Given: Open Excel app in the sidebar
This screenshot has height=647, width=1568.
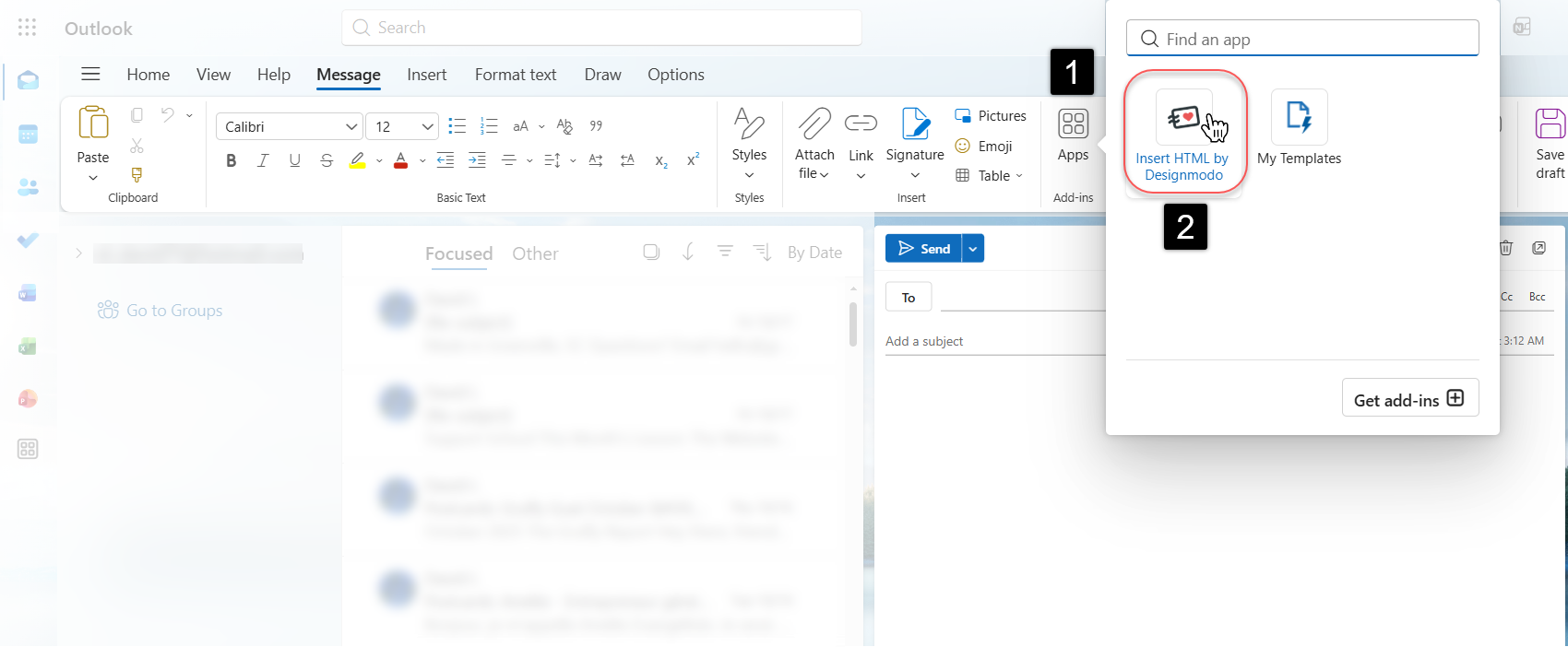Looking at the screenshot, I should point(28,346).
